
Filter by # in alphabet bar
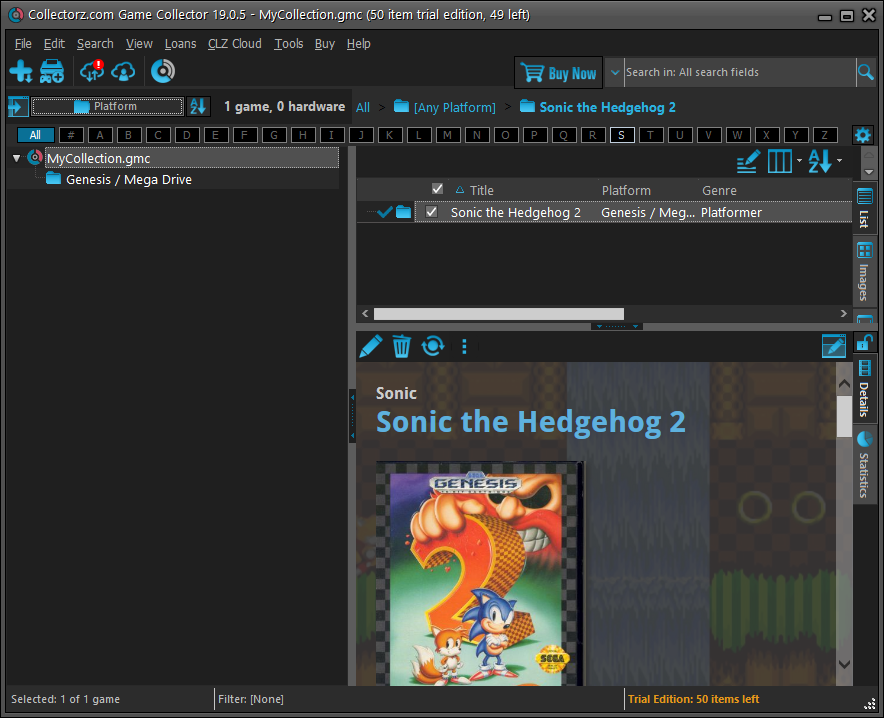(x=71, y=135)
